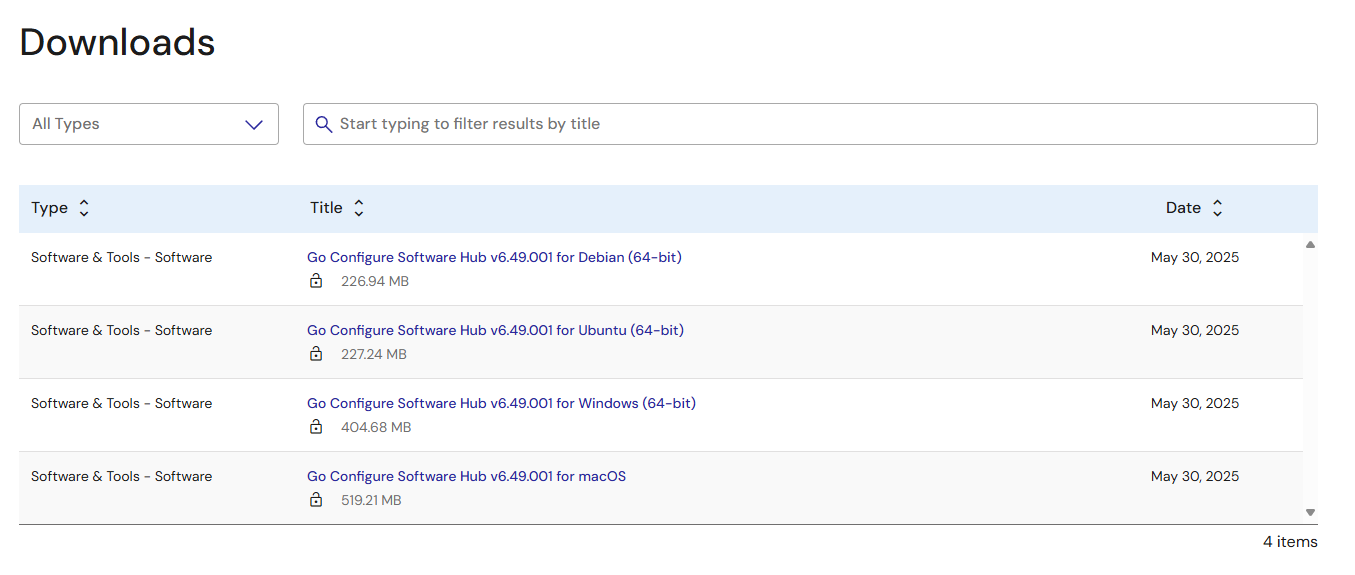1355x575 pixels.
Task: Open Software Hub for Windows (64-bit) link
Action: pos(501,403)
